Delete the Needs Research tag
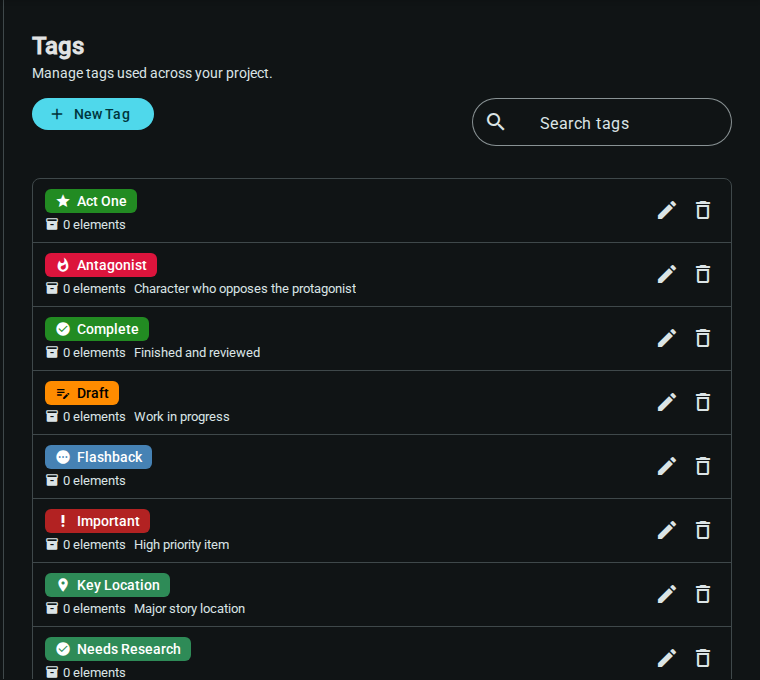The width and height of the screenshot is (760, 680). point(703,658)
